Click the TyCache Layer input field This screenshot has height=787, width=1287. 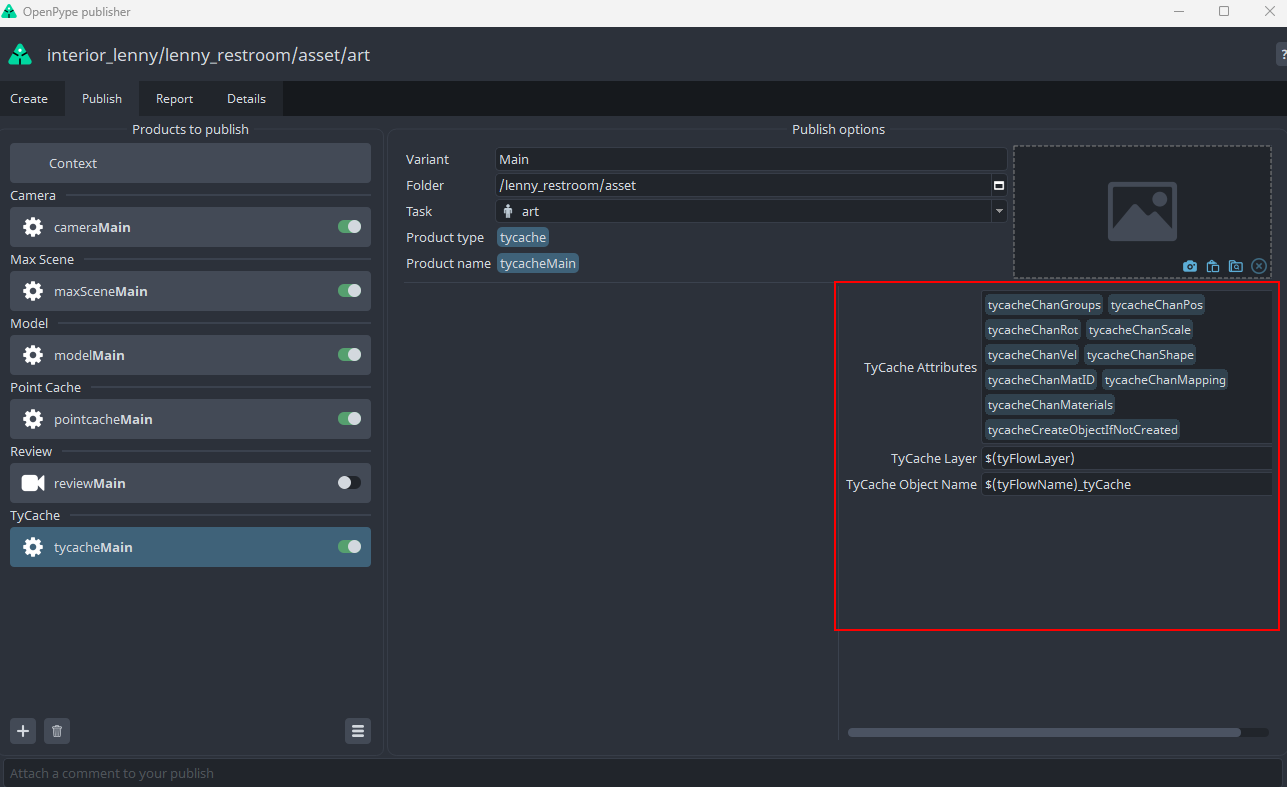pos(1126,459)
